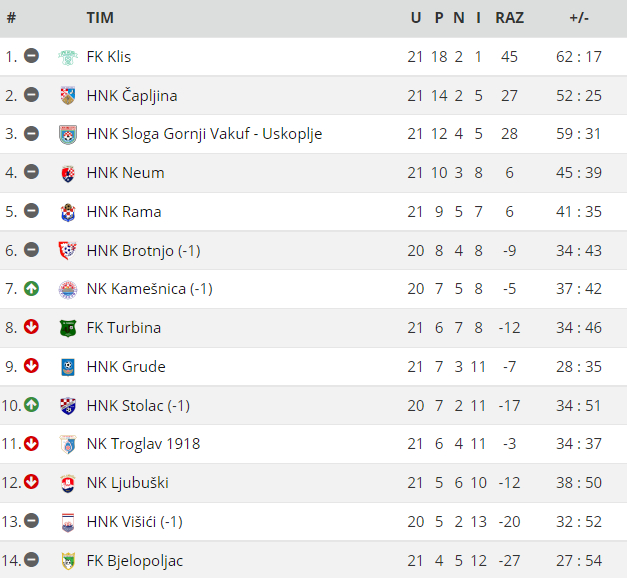This screenshot has width=627, height=578.
Task: Click the HNK Brotnjo club crest
Action: (67, 251)
